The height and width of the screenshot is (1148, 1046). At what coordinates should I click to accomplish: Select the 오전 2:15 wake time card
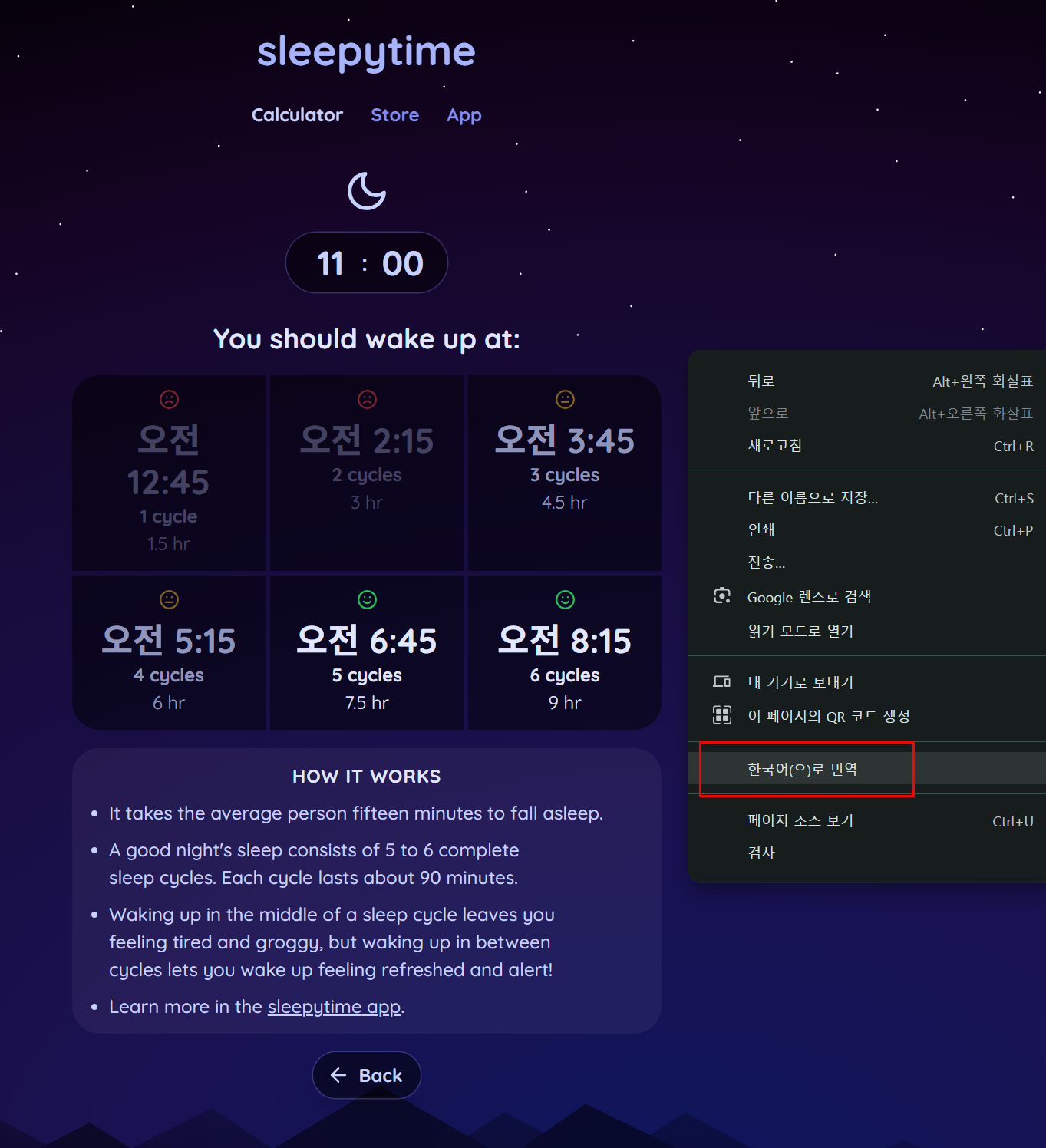tap(367, 473)
